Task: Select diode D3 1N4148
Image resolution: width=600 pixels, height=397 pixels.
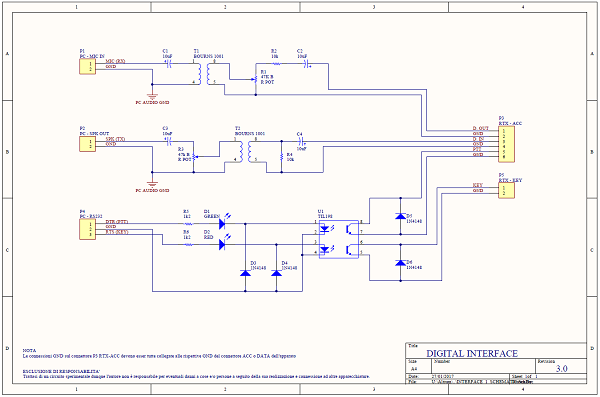Action: click(x=245, y=273)
